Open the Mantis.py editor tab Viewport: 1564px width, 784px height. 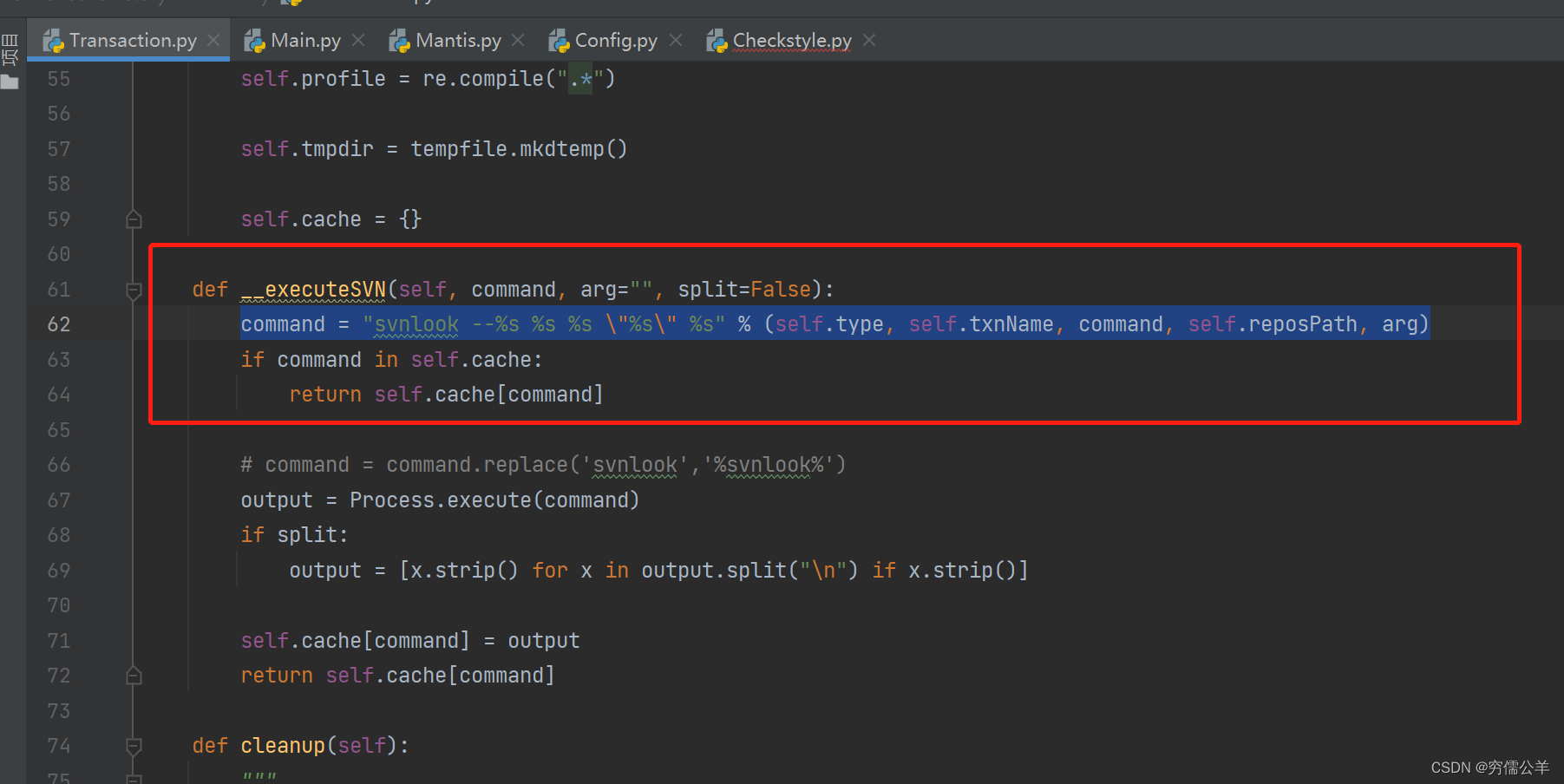click(458, 41)
